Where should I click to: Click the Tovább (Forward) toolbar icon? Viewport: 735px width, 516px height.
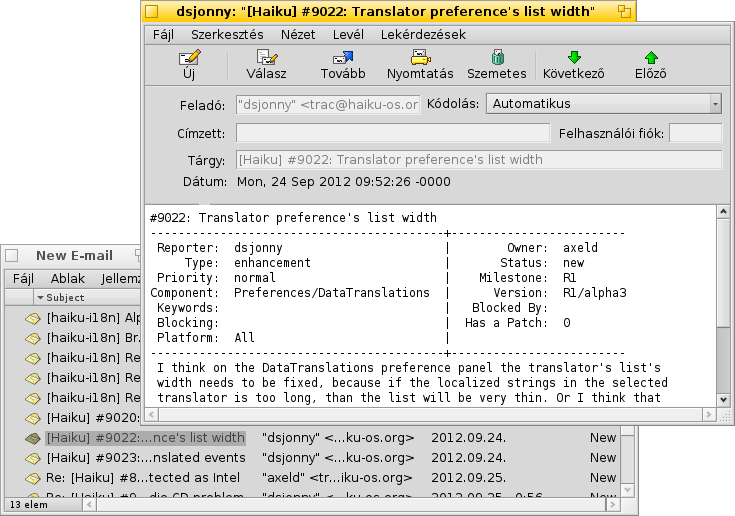(x=342, y=59)
